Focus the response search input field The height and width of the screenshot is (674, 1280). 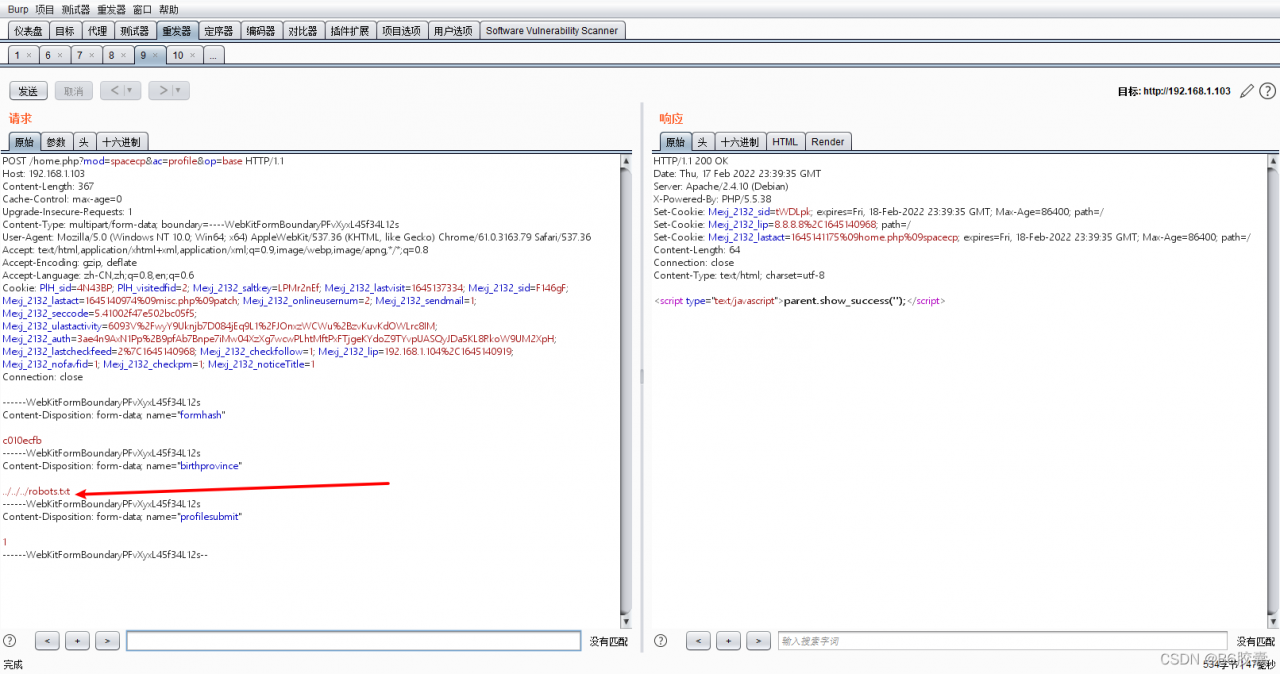tap(1003, 641)
